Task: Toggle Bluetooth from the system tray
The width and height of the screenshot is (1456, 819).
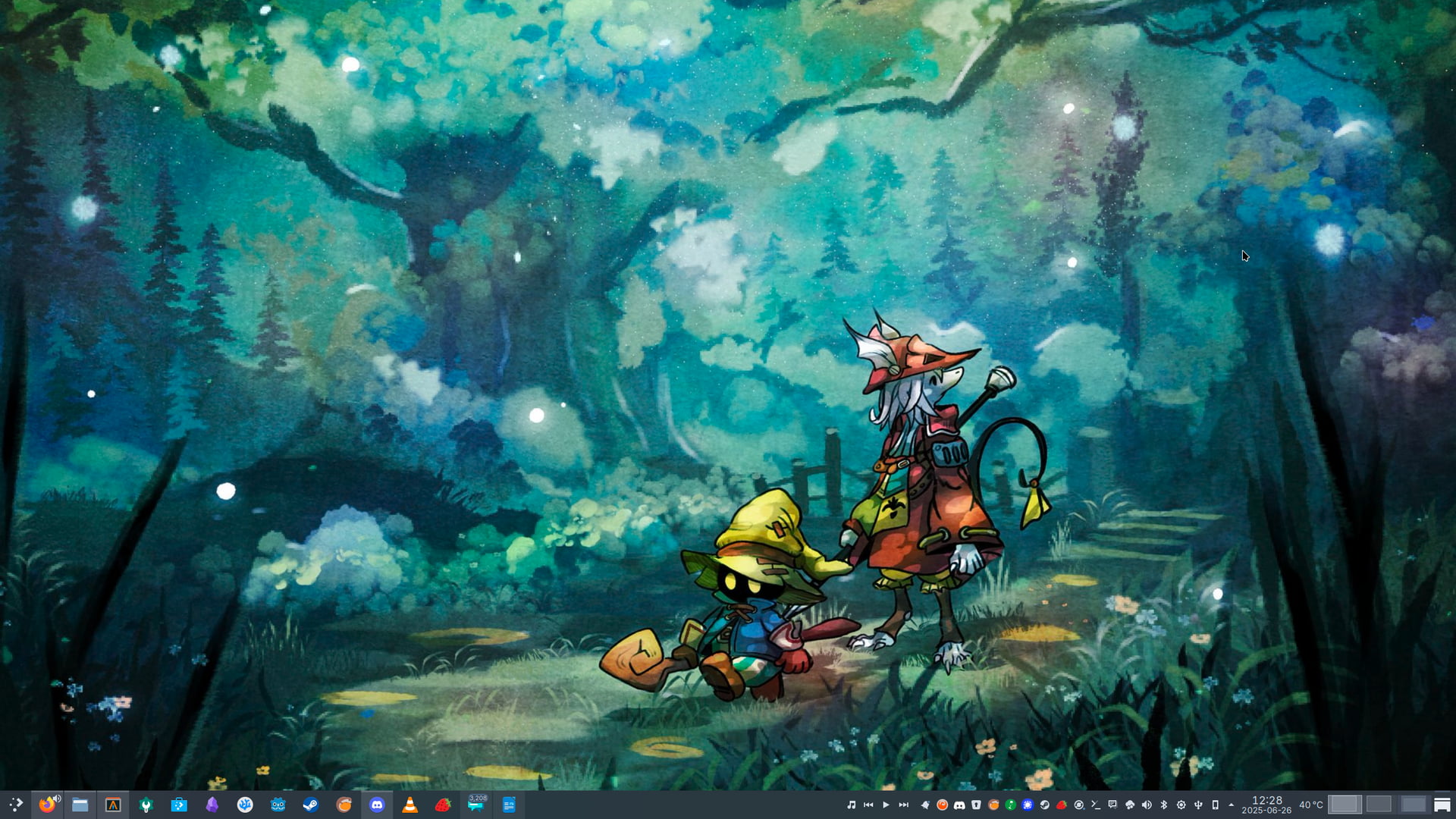Action: (x=1164, y=805)
